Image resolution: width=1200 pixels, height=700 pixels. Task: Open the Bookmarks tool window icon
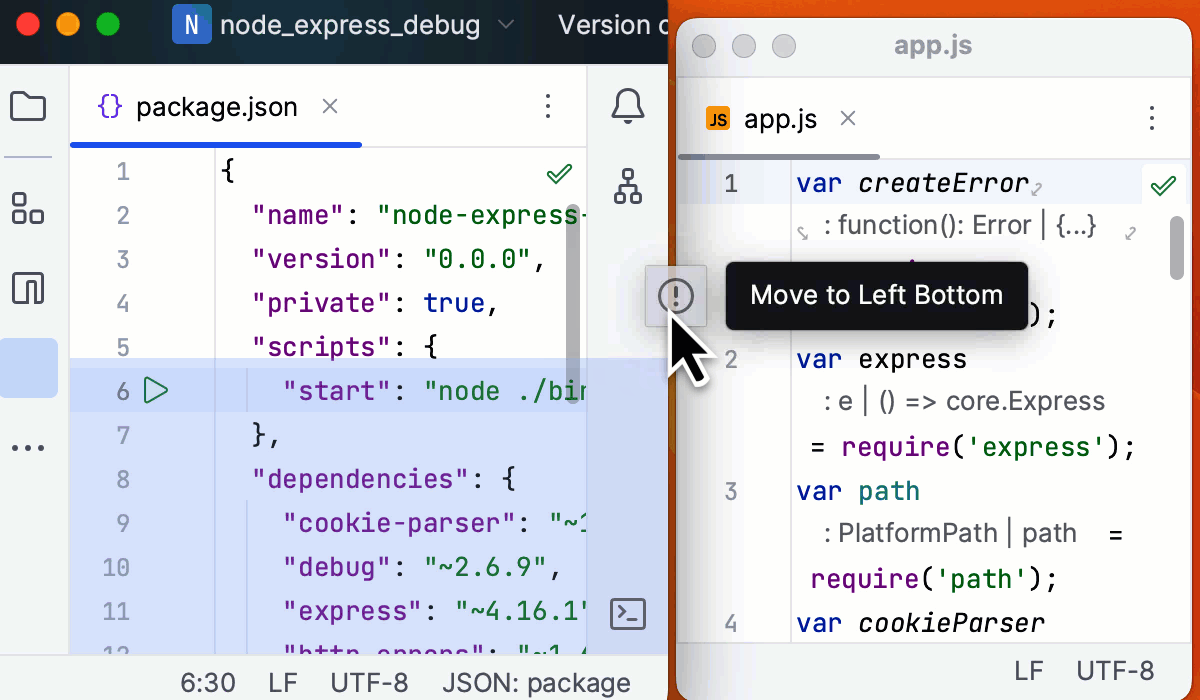click(28, 288)
